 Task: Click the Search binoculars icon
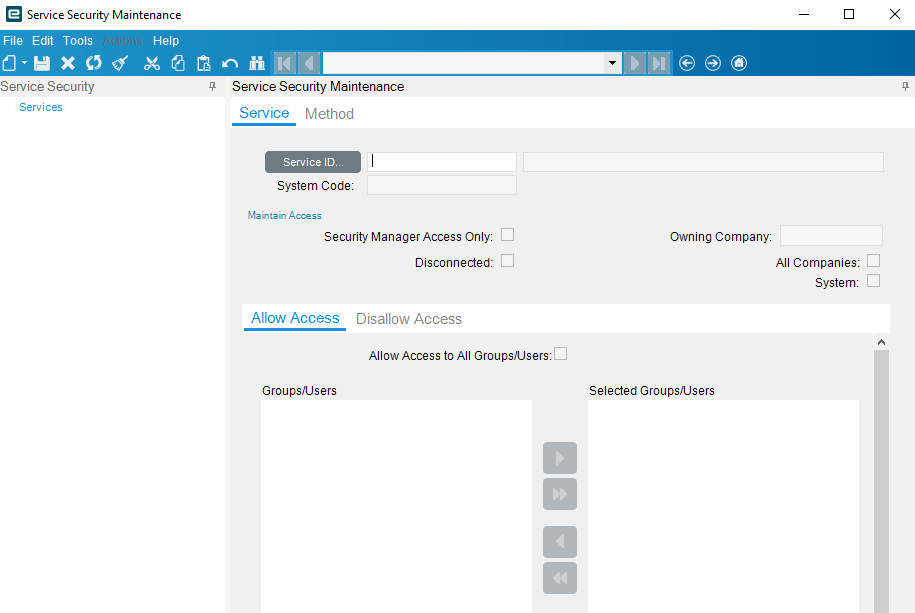(257, 63)
